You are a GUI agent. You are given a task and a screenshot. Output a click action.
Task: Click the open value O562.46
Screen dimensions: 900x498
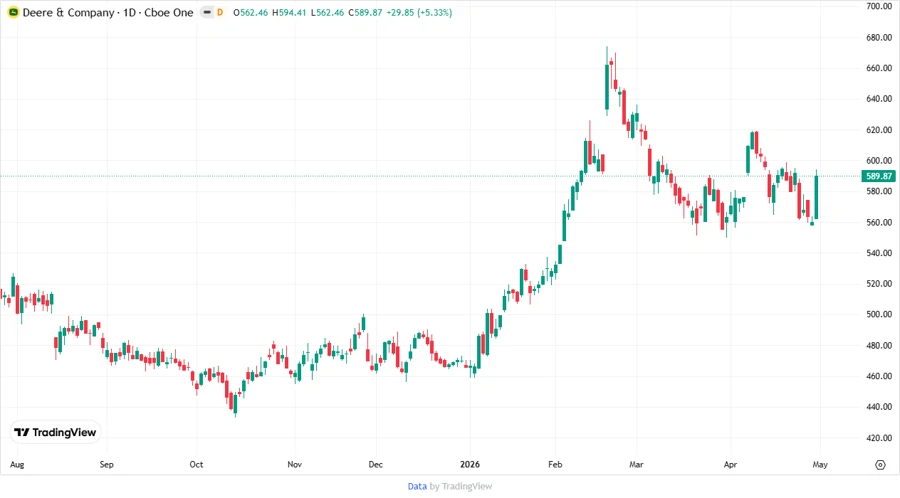click(x=250, y=12)
